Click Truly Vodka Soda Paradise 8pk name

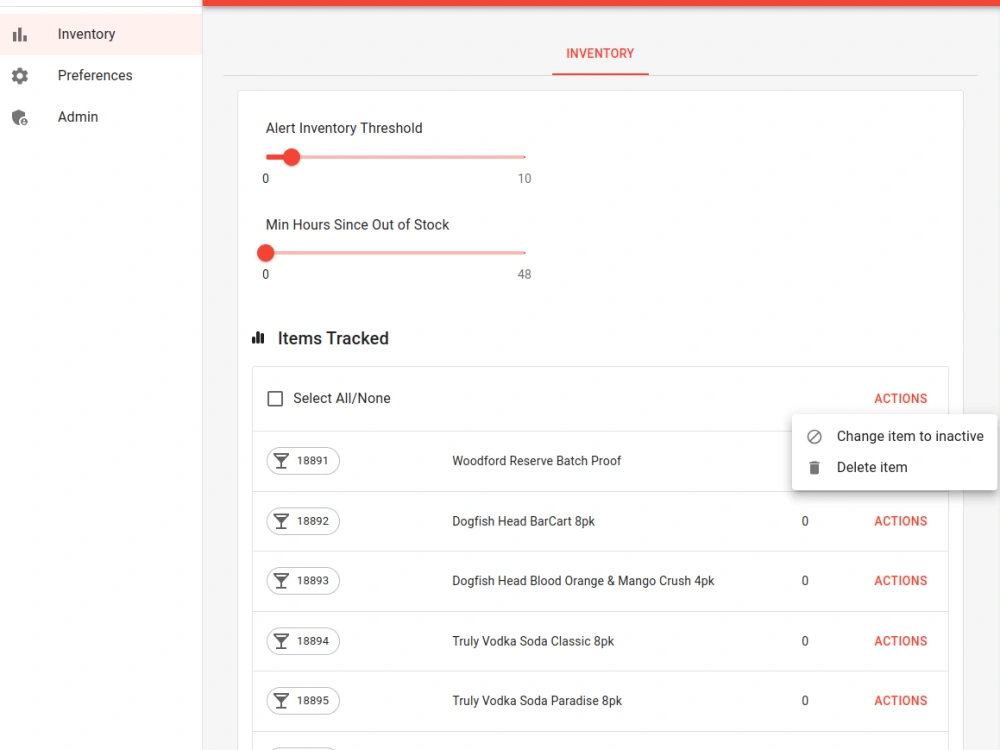point(537,700)
